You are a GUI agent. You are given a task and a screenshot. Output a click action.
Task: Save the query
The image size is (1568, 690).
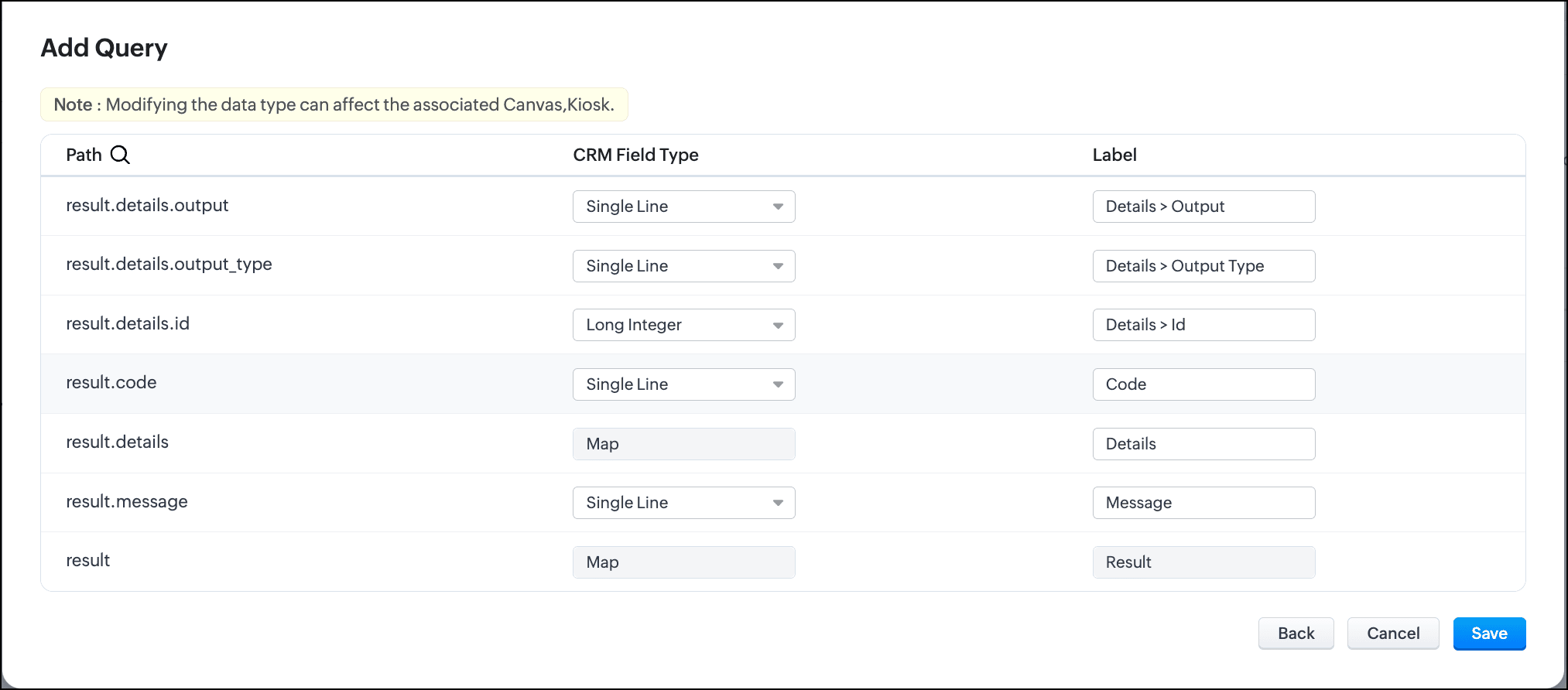[1489, 634]
